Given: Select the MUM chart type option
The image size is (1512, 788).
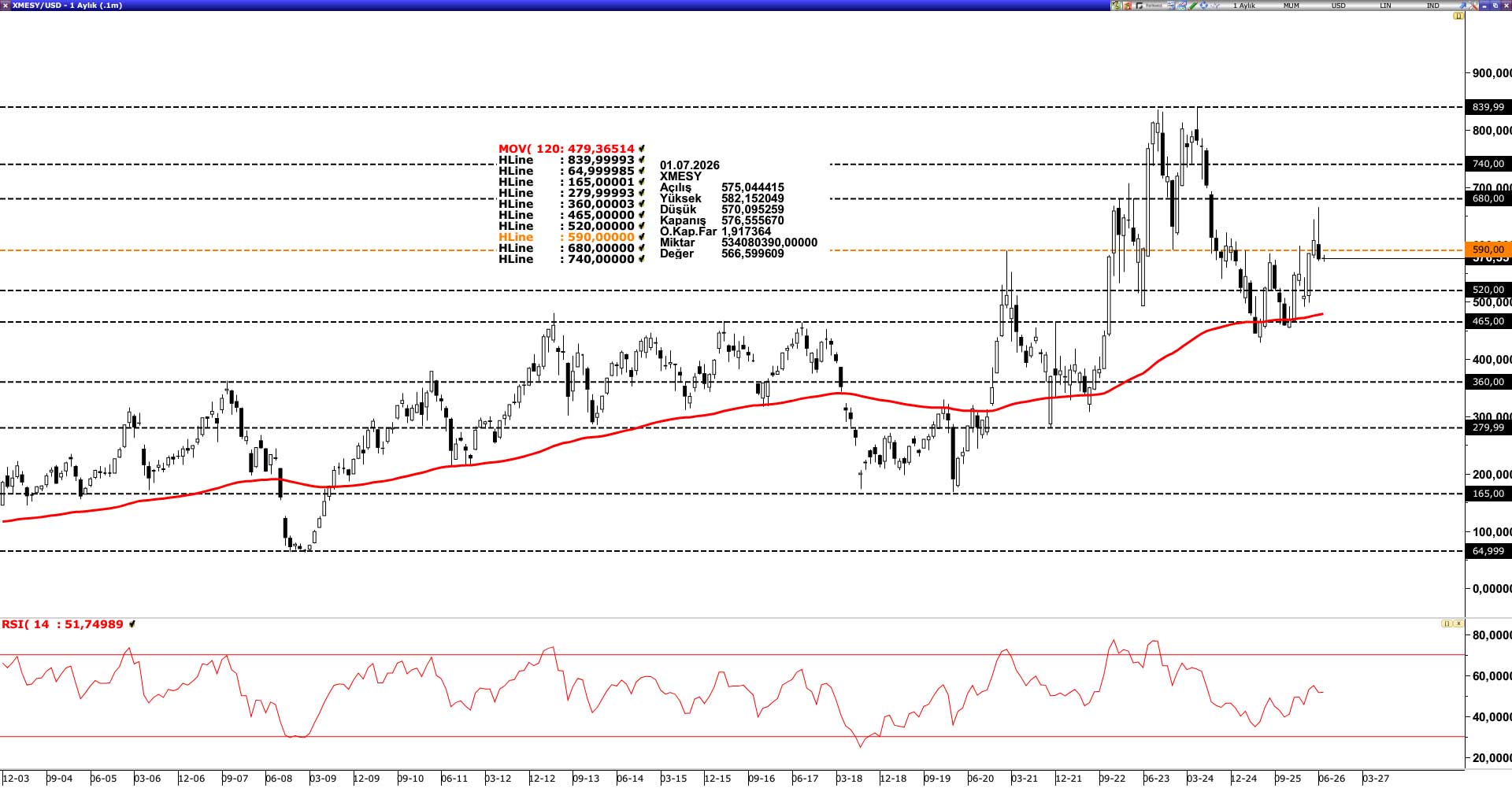Looking at the screenshot, I should tap(1291, 6).
